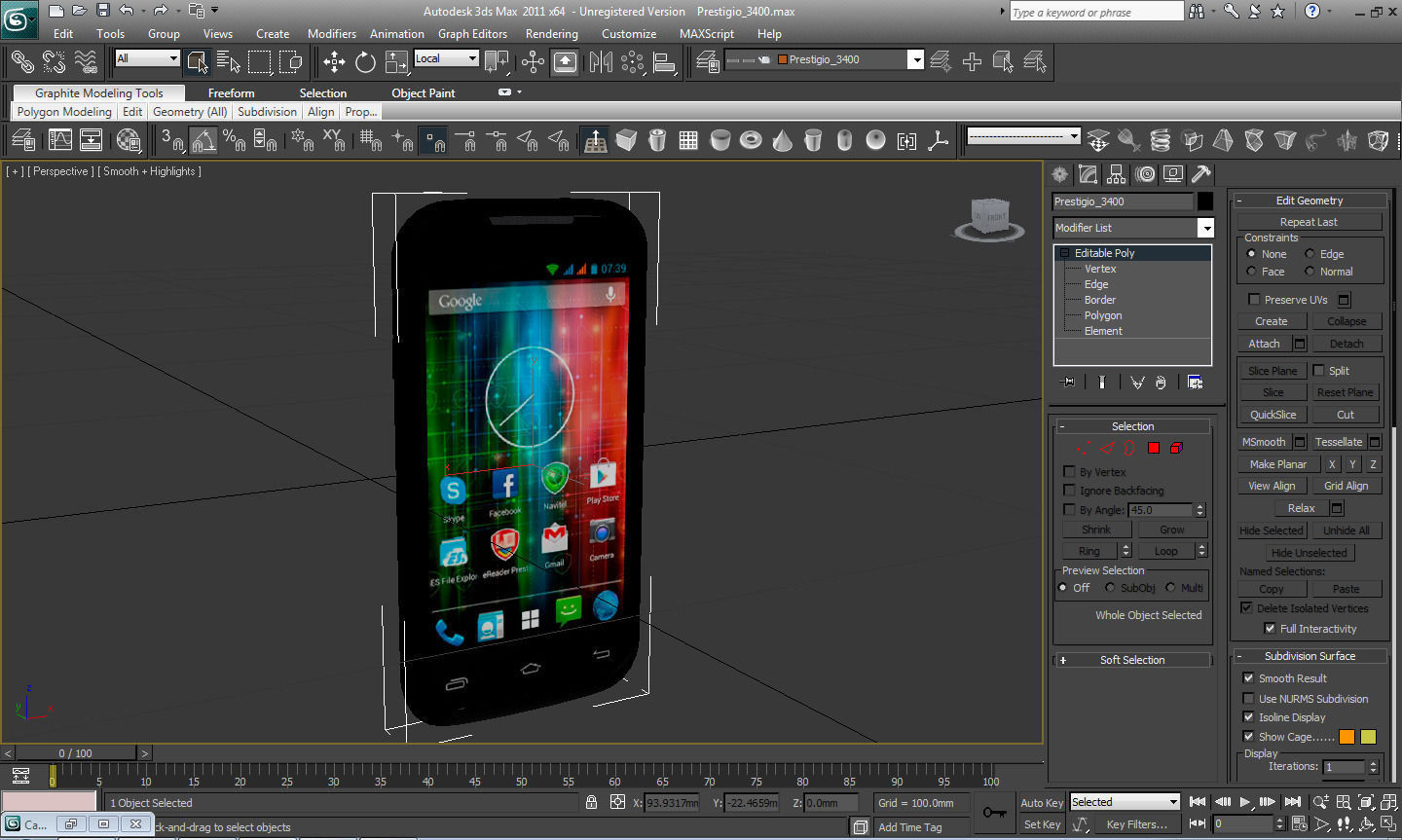This screenshot has height=840, width=1402.
Task: Switch to the Freeform ribbon tab
Action: tap(232, 93)
